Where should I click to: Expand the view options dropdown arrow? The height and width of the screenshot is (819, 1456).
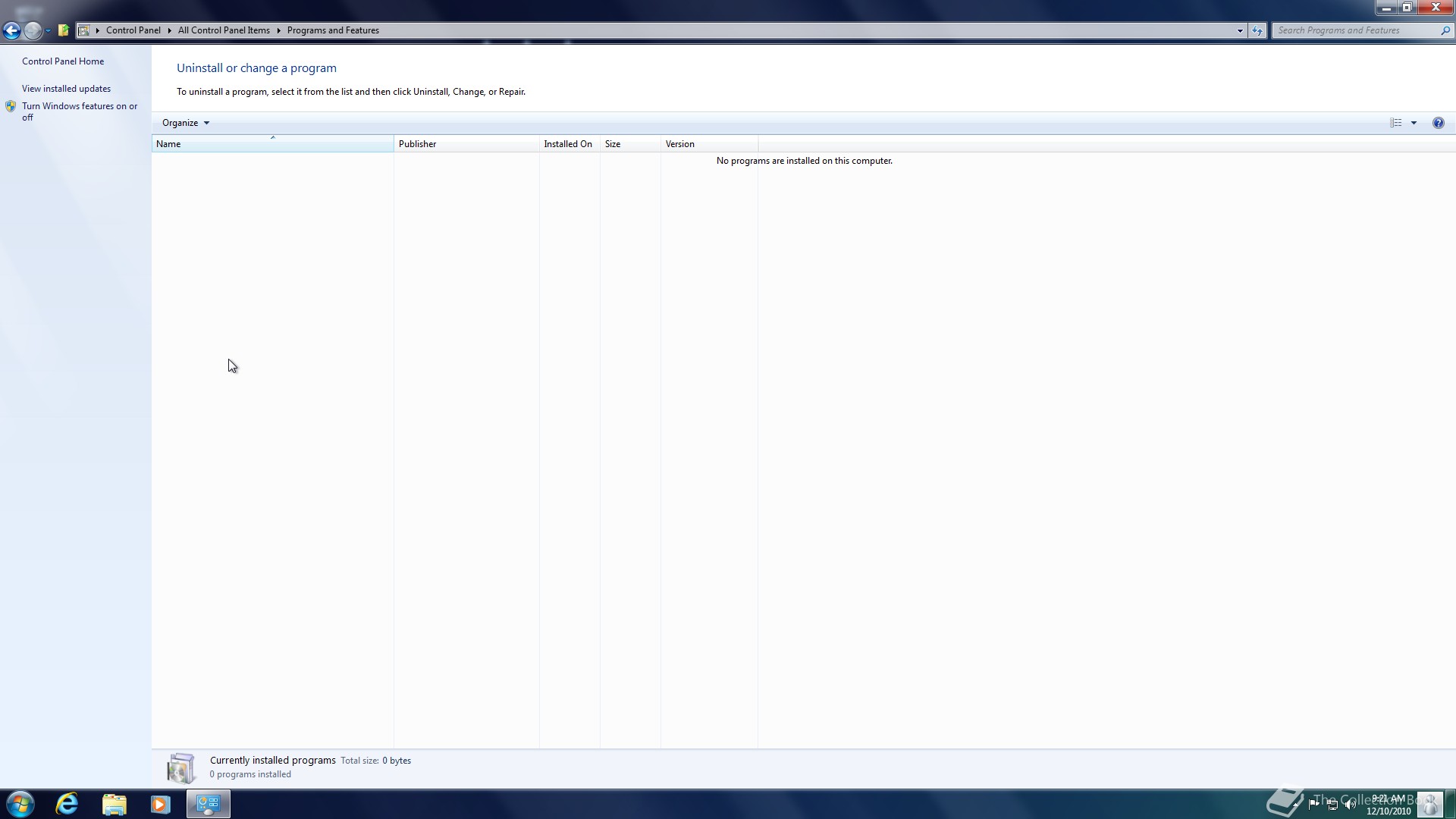coord(1414,123)
